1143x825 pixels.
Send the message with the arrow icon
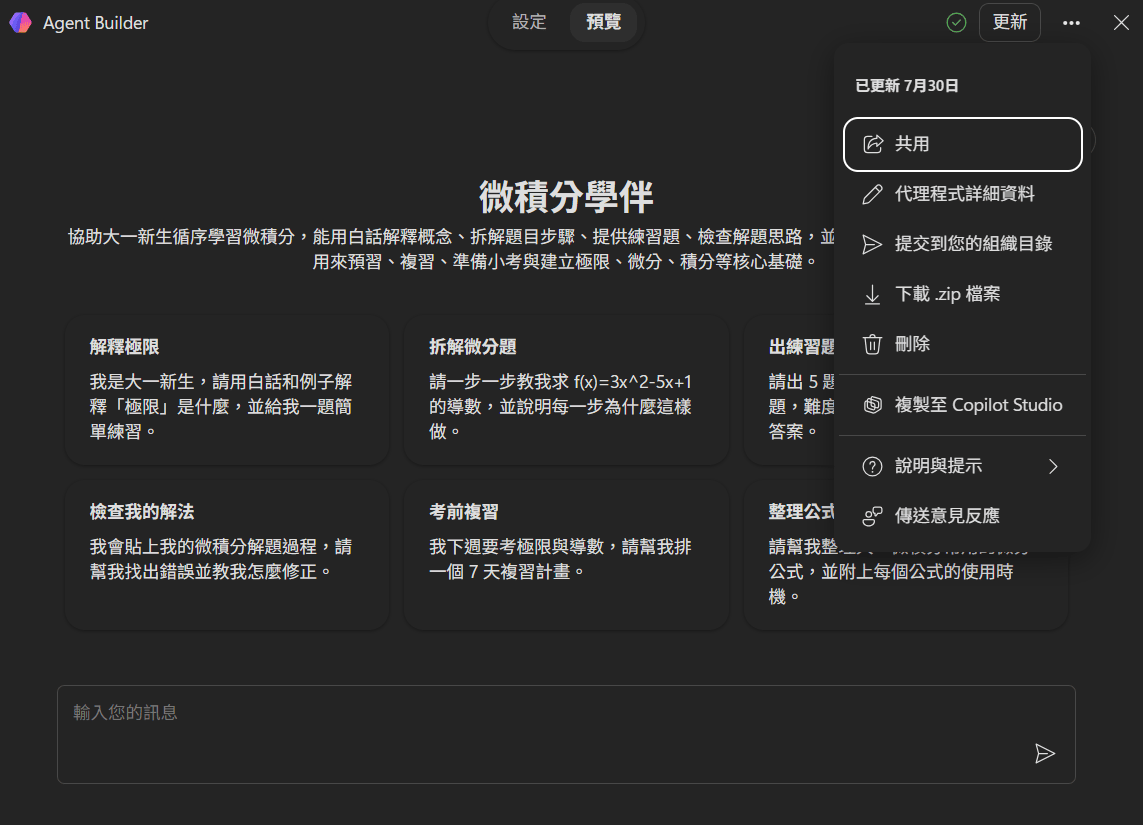pos(1045,754)
